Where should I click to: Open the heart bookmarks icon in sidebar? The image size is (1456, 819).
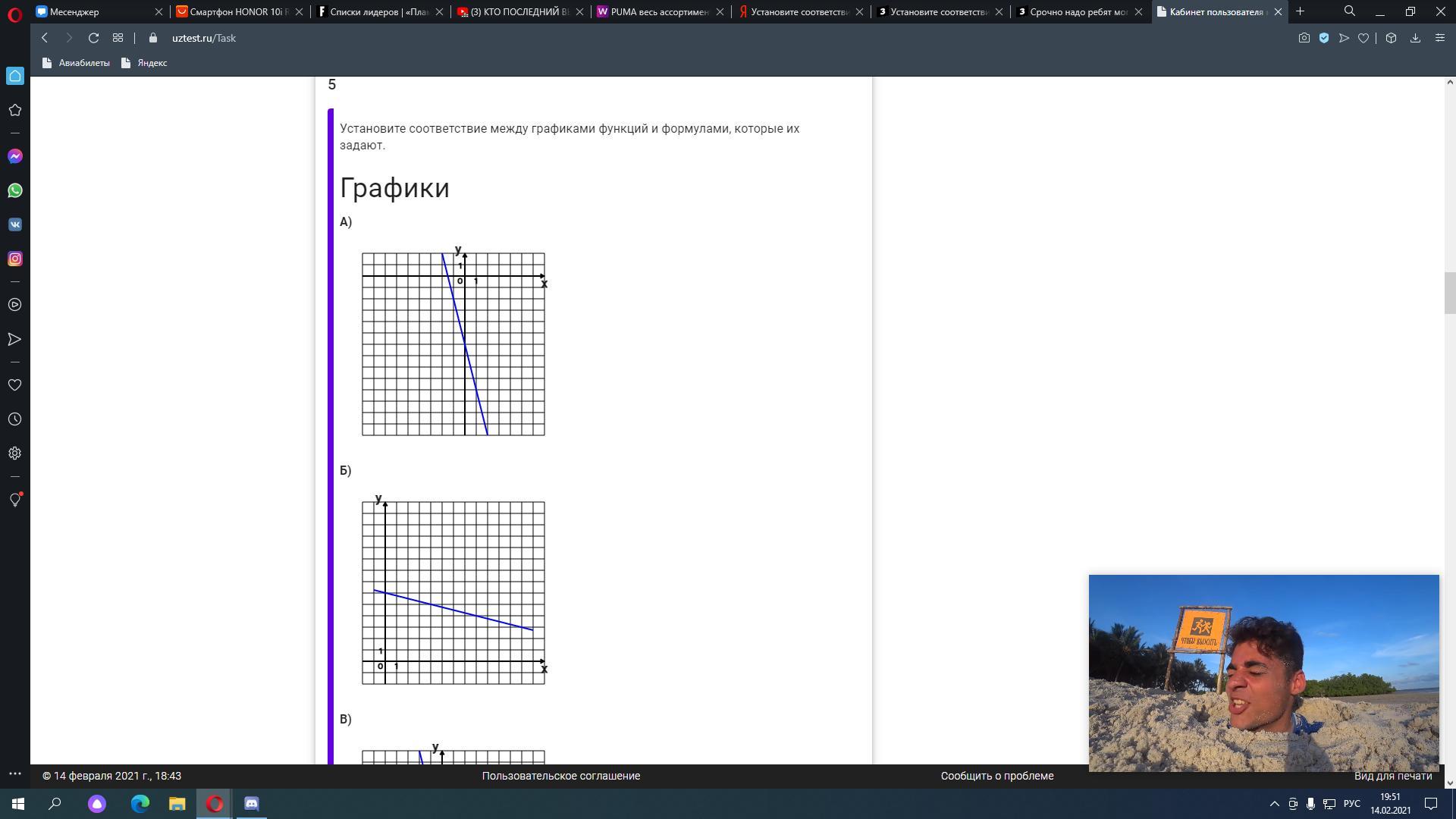point(14,385)
